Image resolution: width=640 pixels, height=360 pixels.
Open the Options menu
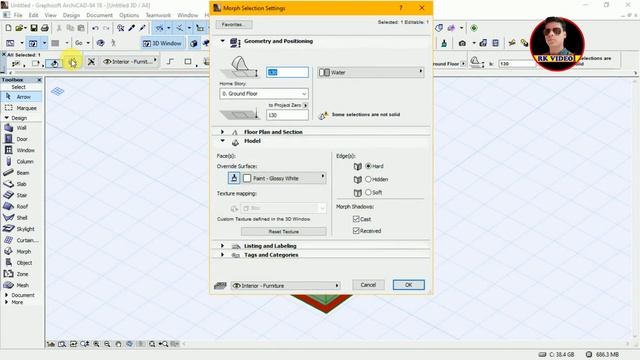click(x=129, y=15)
